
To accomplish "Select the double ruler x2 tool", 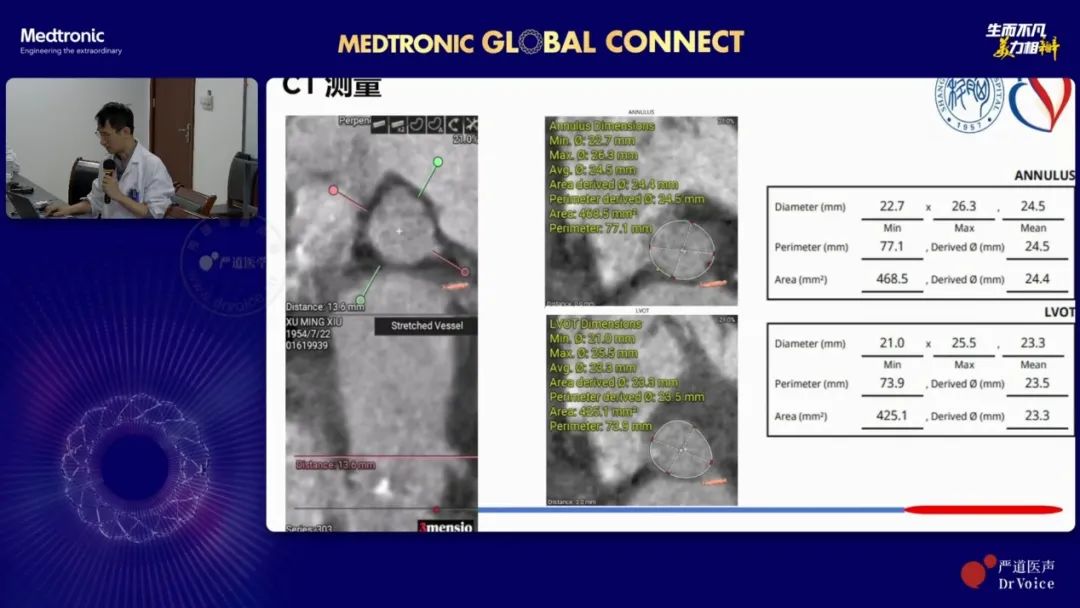I will 398,125.
